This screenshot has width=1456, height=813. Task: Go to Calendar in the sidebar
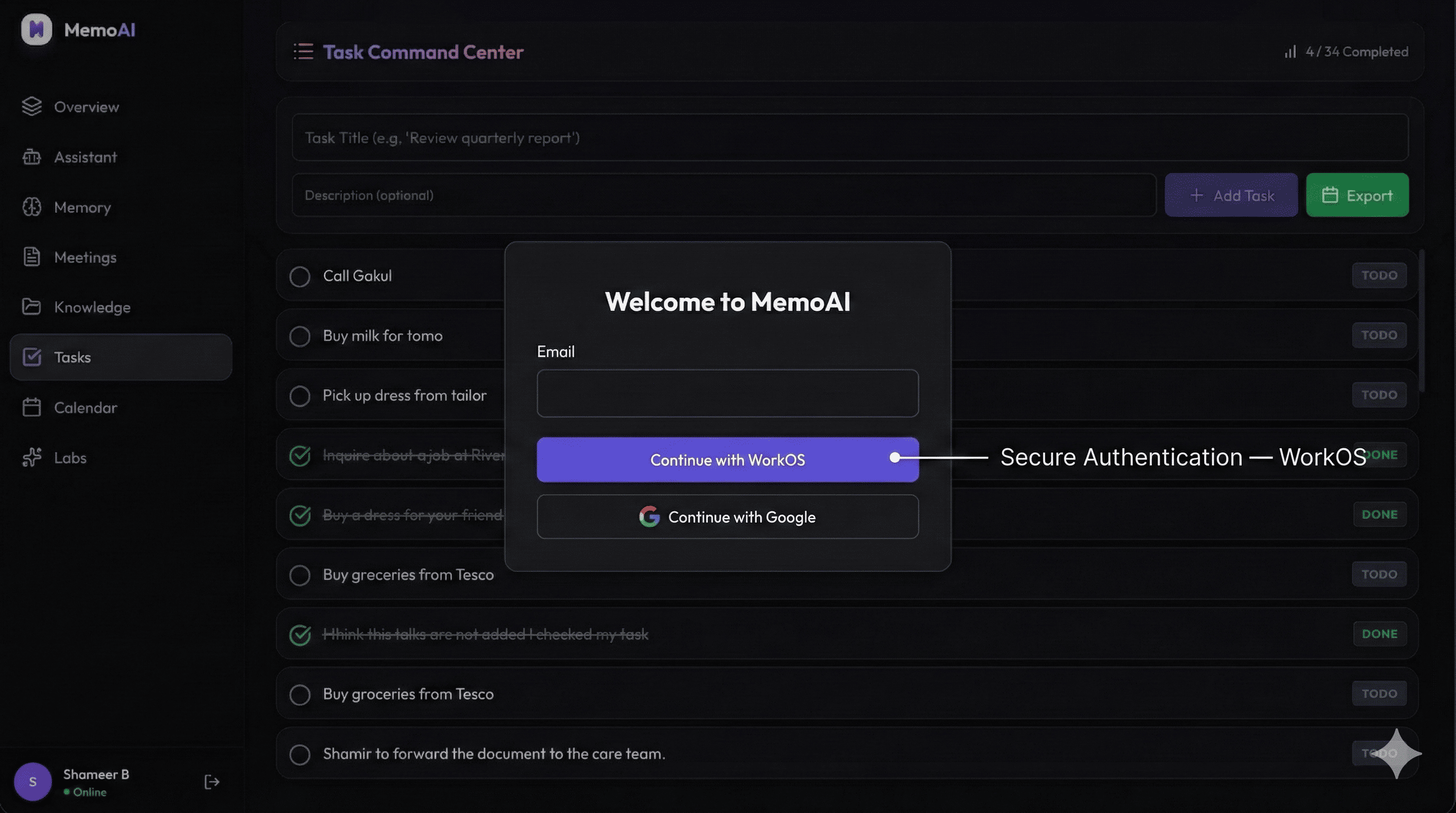(85, 408)
